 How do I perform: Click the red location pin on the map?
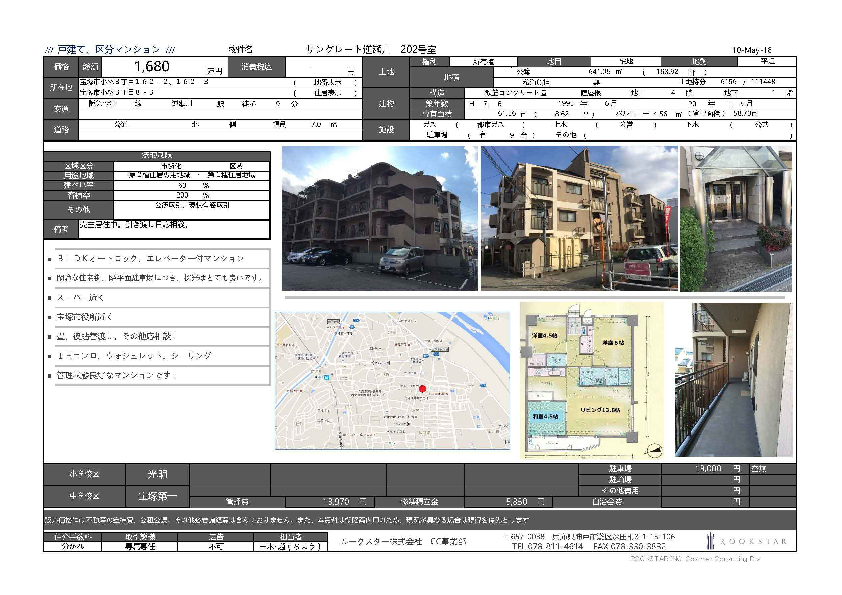(422, 389)
